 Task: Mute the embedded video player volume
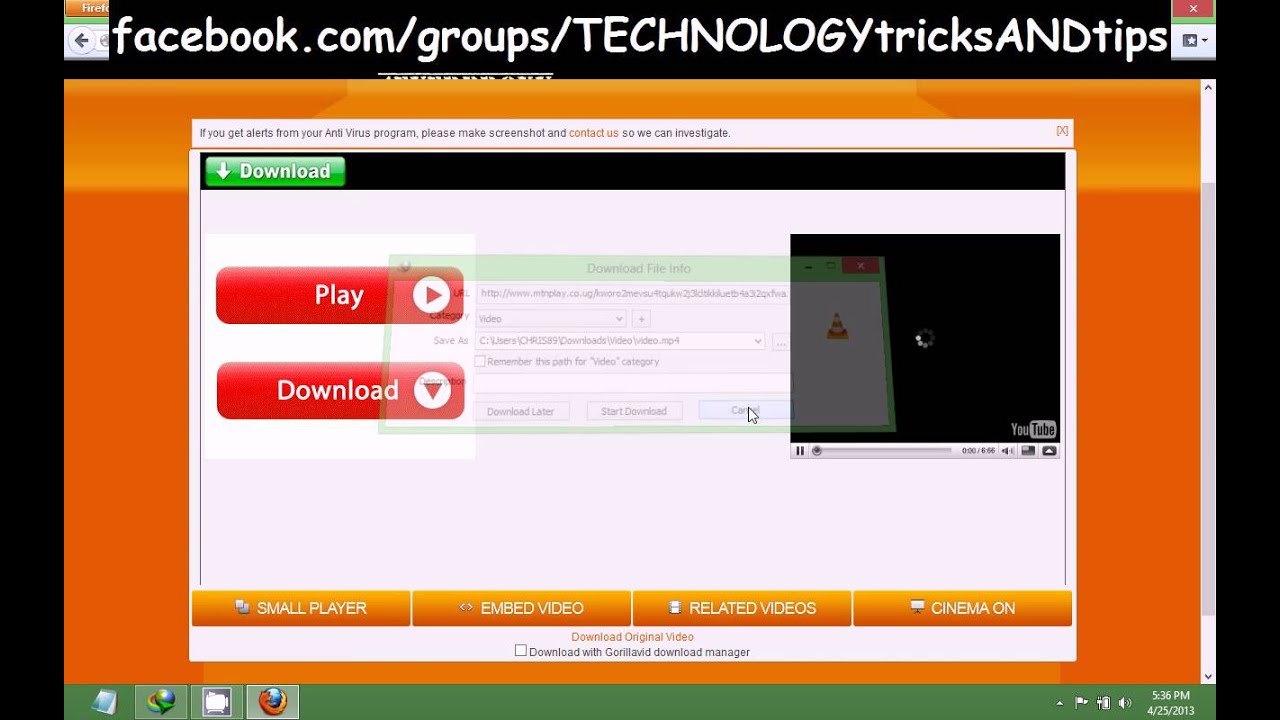[x=1008, y=451]
